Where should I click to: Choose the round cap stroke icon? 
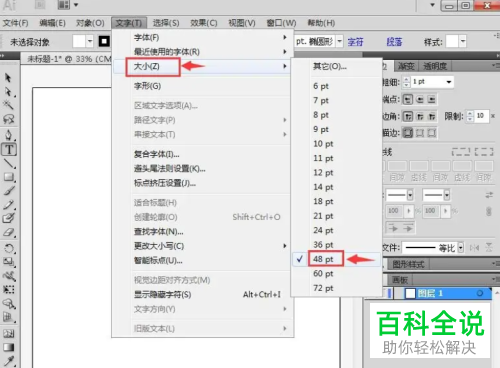(x=420, y=99)
